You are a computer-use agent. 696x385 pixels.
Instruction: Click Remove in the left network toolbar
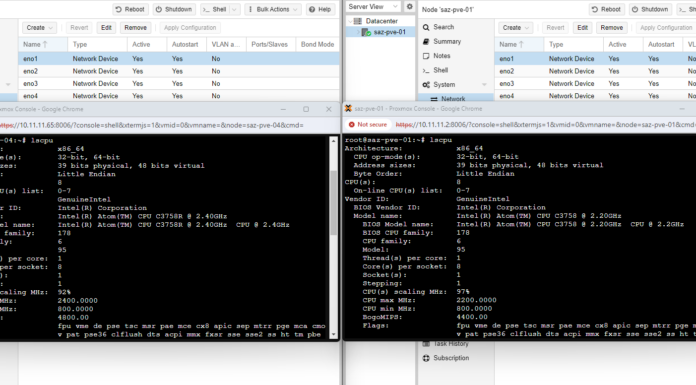tap(135, 28)
